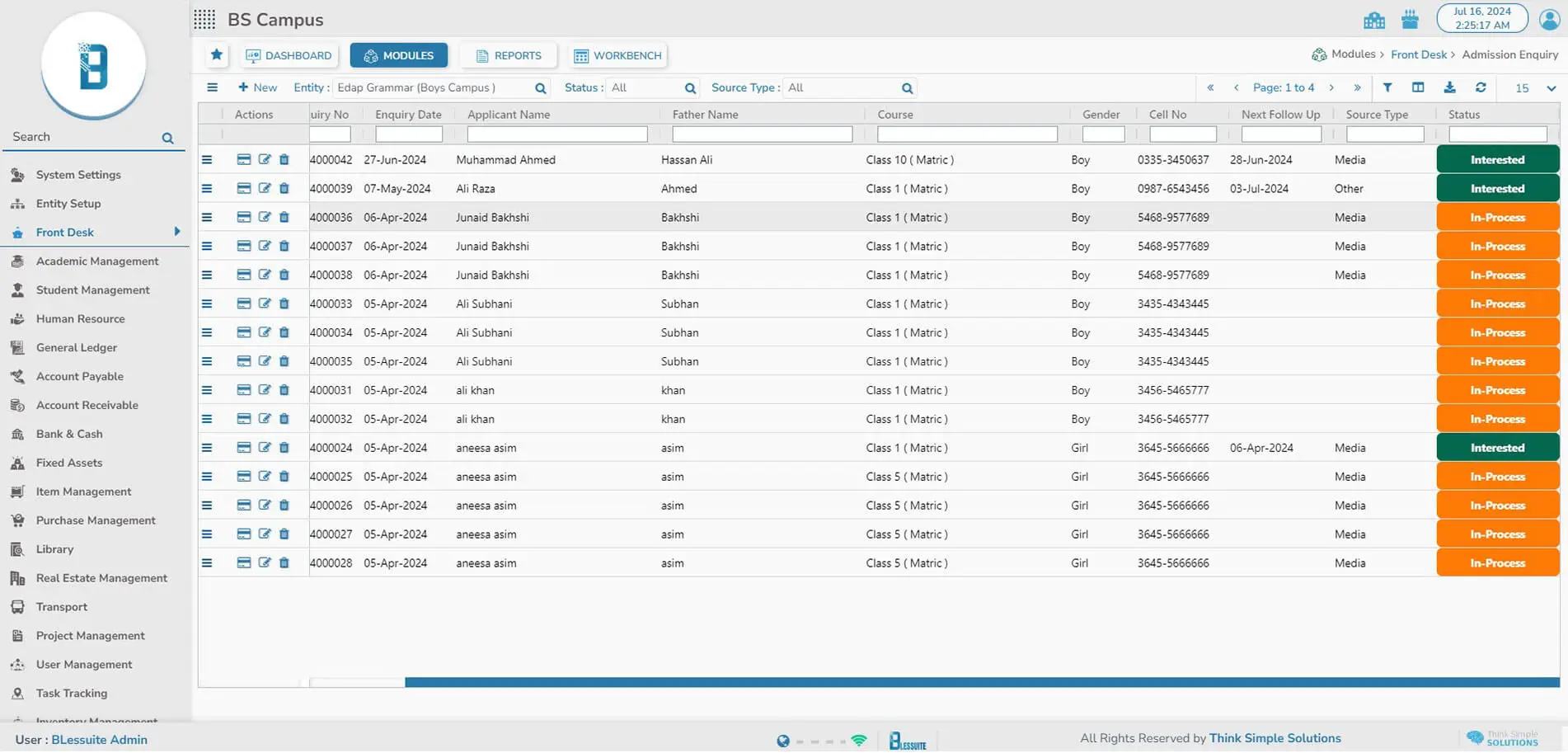Delete enquiry row for Muhammad Ahmed

click(284, 160)
